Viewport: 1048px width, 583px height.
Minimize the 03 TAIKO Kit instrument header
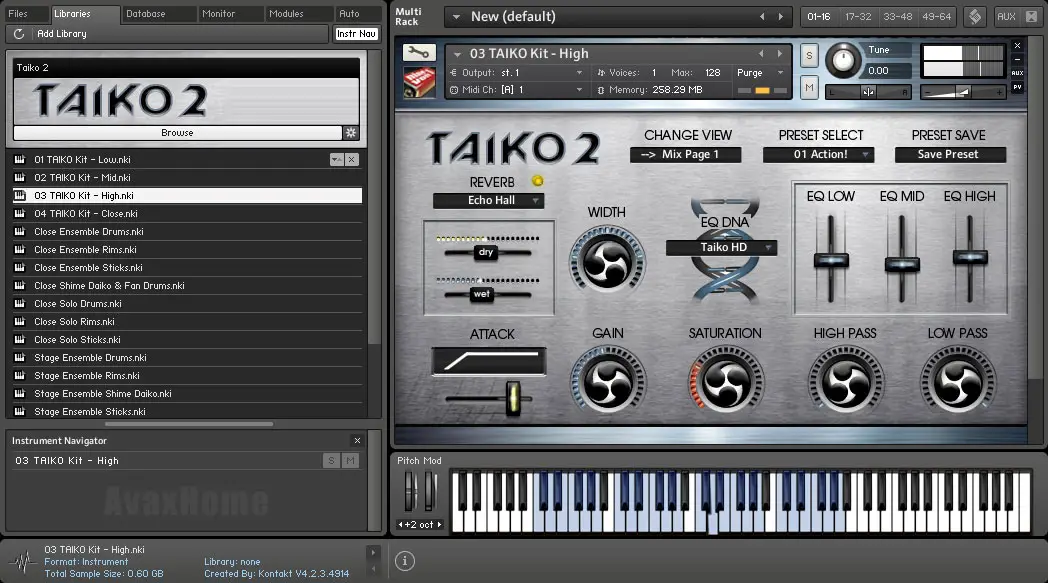(x=1017, y=60)
